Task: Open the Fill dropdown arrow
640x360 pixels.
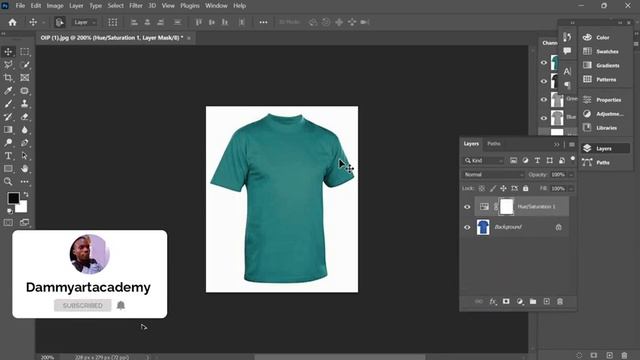Action: (571, 189)
